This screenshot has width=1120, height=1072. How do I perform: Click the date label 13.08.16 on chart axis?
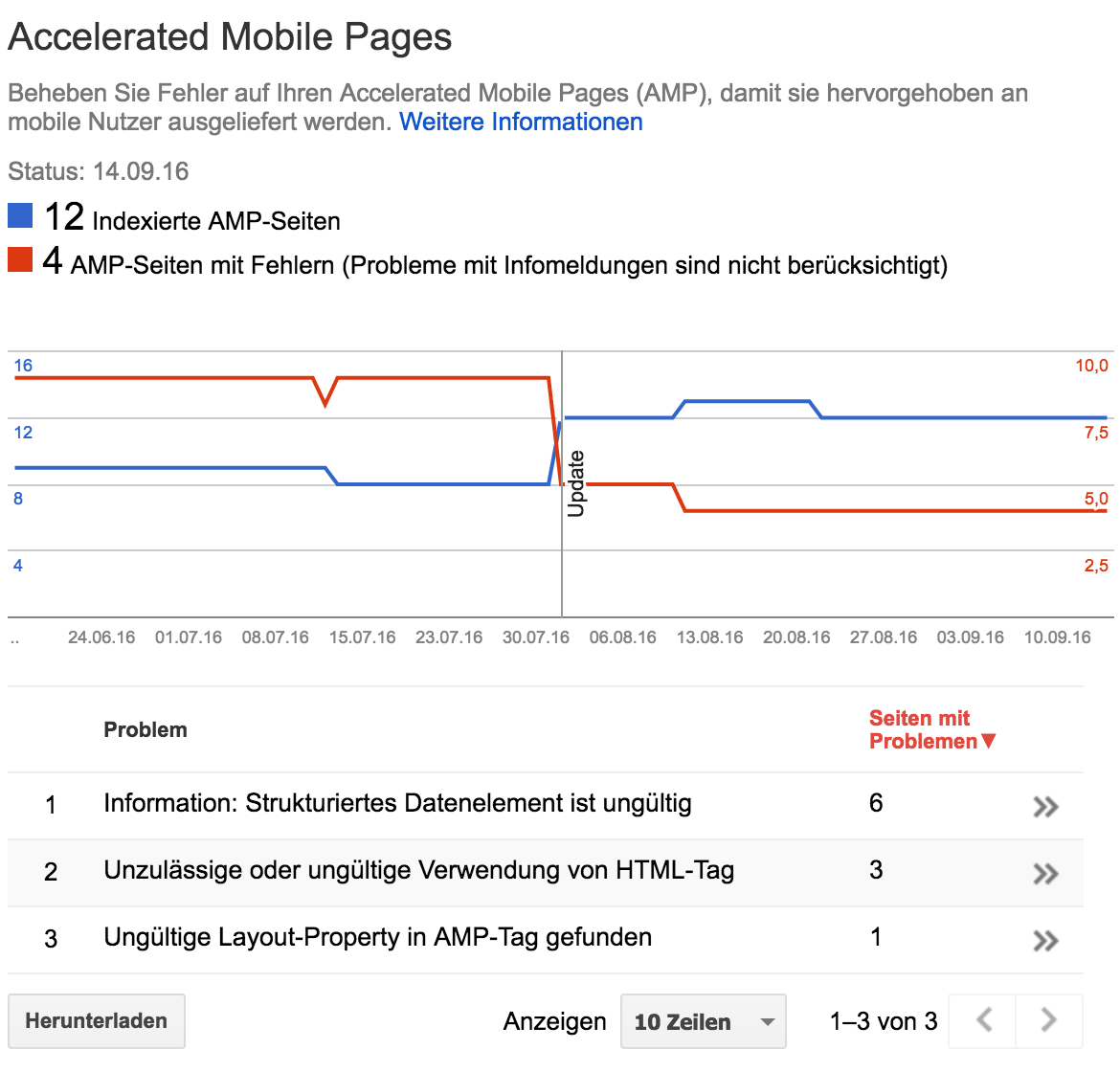click(709, 637)
